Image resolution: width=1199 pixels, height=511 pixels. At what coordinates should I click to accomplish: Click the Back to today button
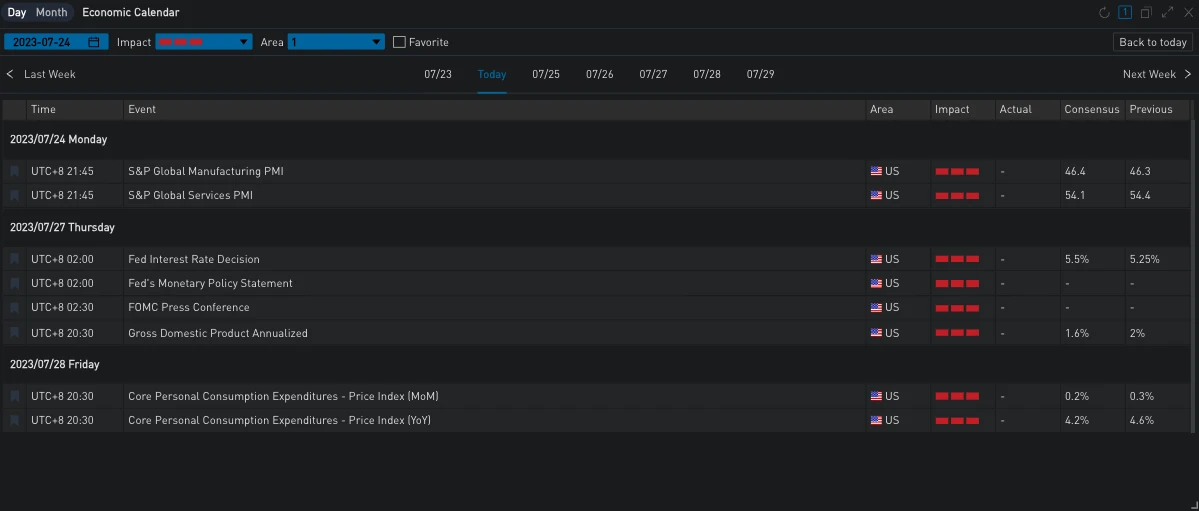point(1153,42)
